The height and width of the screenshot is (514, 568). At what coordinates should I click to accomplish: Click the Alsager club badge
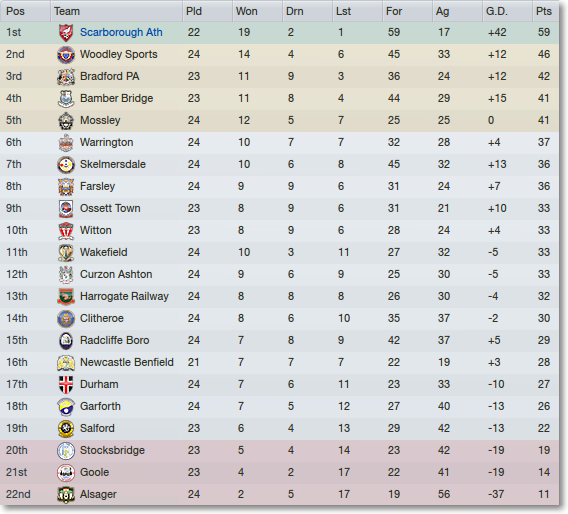click(x=66, y=494)
